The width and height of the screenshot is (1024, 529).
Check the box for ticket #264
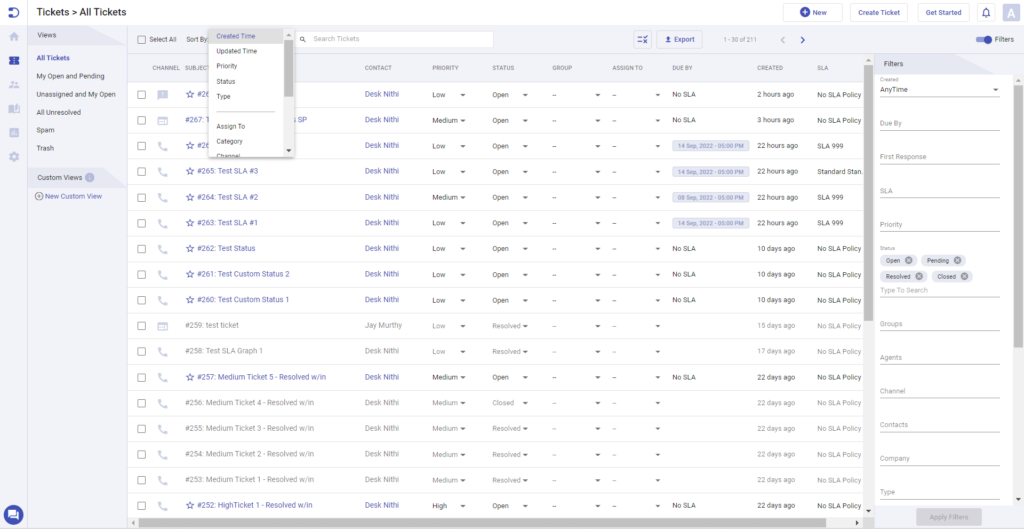(142, 197)
